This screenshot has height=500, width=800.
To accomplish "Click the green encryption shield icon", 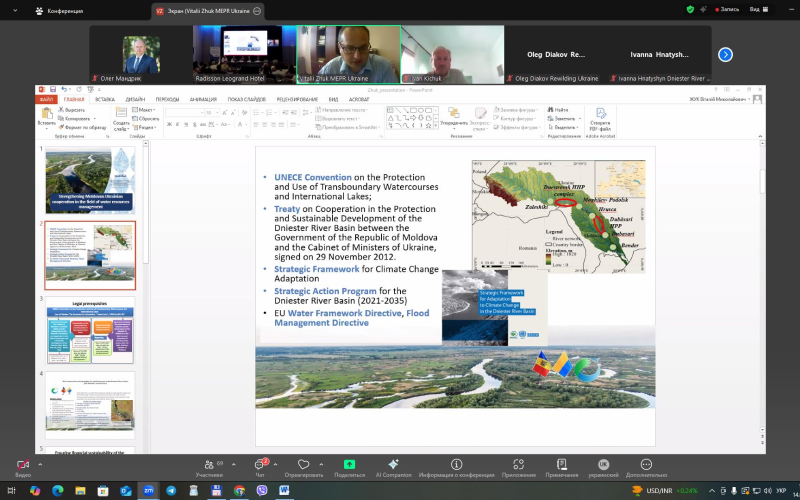I will [690, 10].
